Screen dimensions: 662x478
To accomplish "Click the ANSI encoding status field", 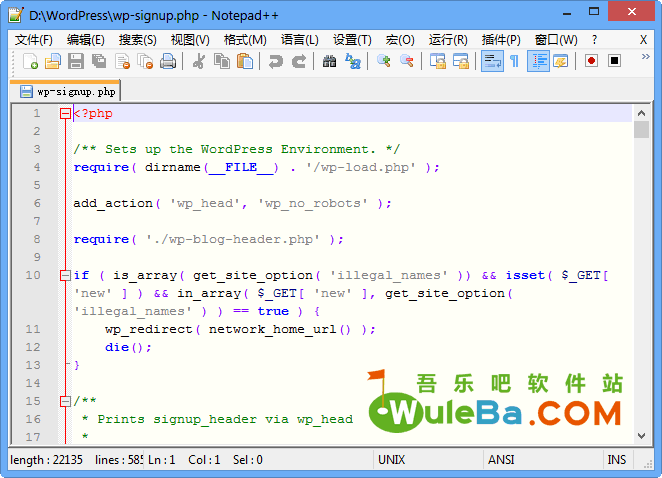I will tap(543, 459).
